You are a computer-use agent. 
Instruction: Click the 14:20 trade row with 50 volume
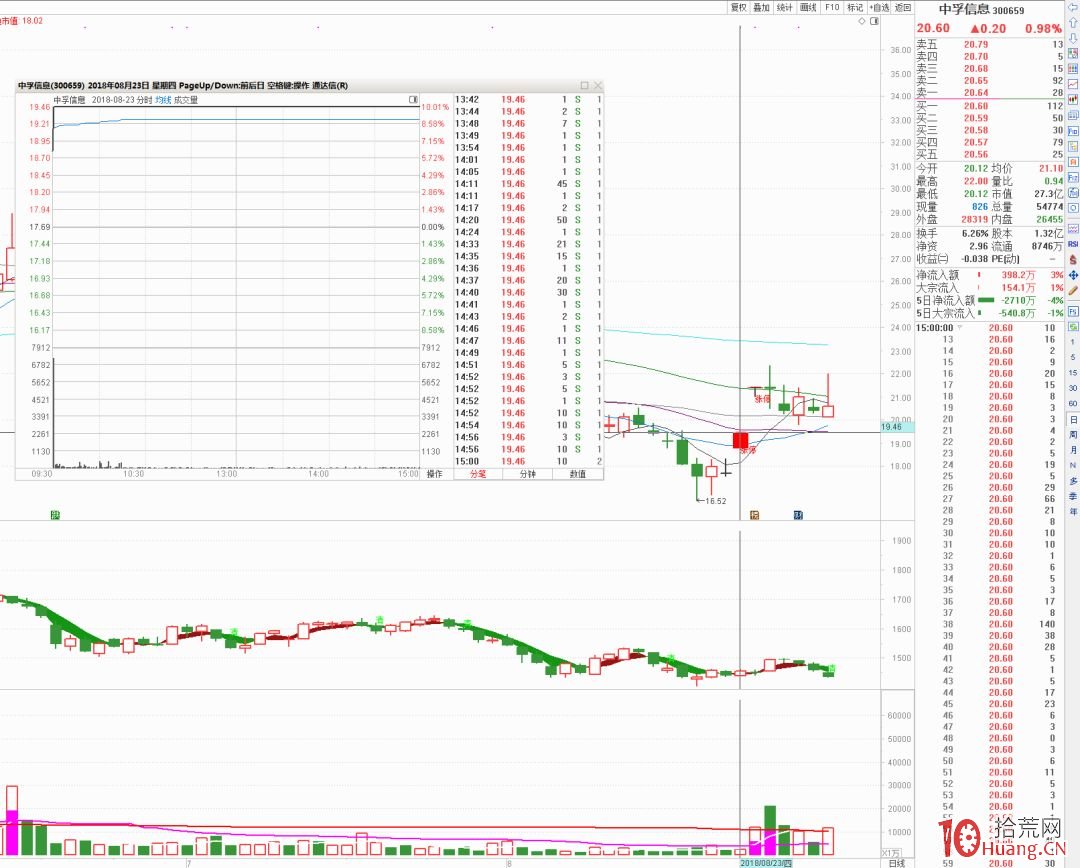click(x=528, y=220)
